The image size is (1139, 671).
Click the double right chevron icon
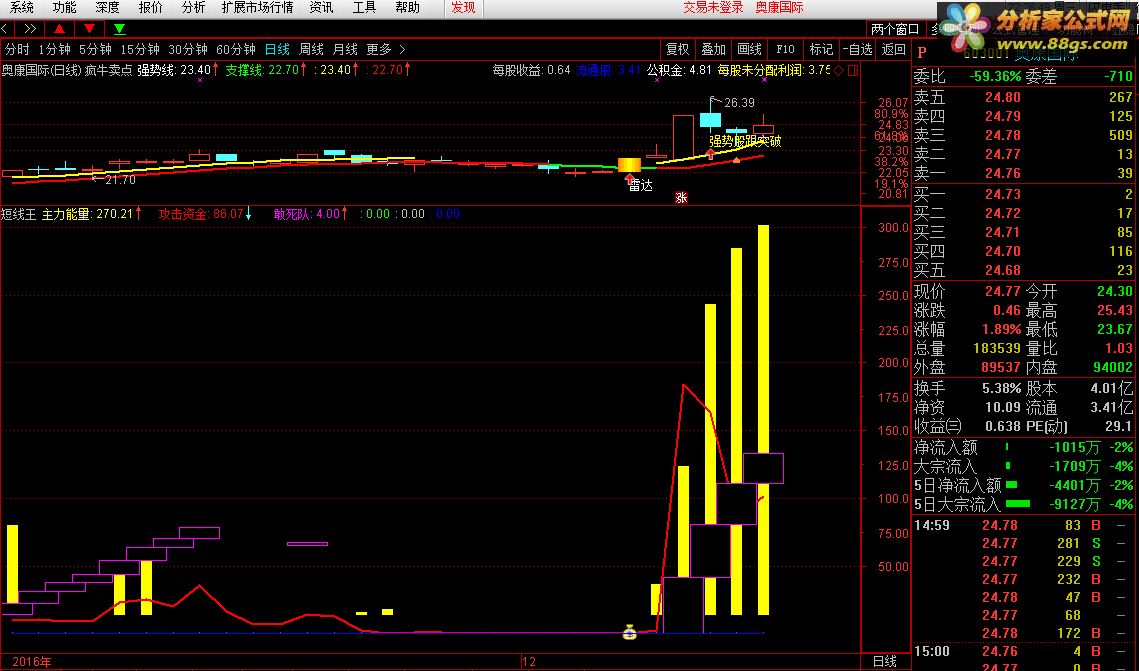pyautogui.click(x=30, y=28)
